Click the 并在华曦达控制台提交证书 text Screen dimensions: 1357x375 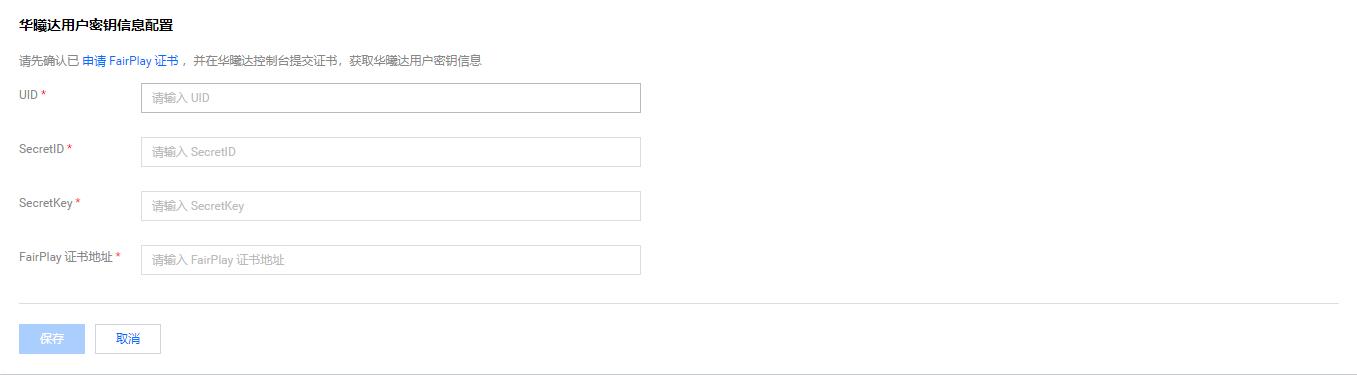coord(265,61)
